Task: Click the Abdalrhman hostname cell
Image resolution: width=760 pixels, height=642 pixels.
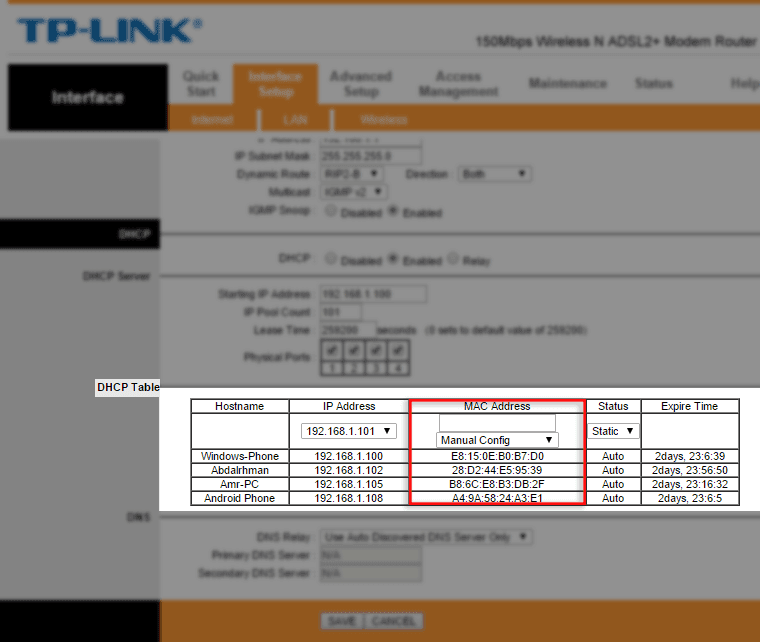Action: pos(240,470)
